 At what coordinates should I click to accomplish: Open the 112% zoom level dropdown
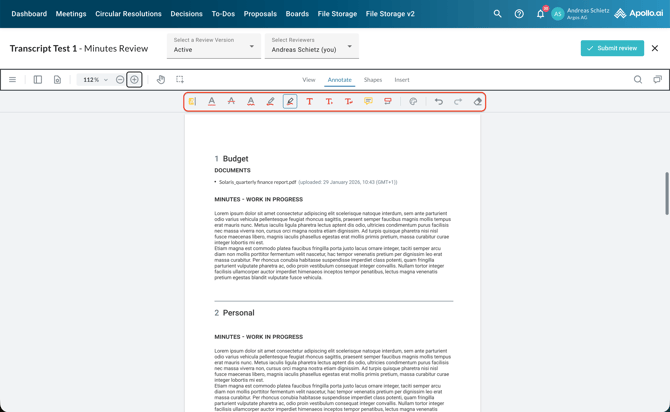coord(95,80)
